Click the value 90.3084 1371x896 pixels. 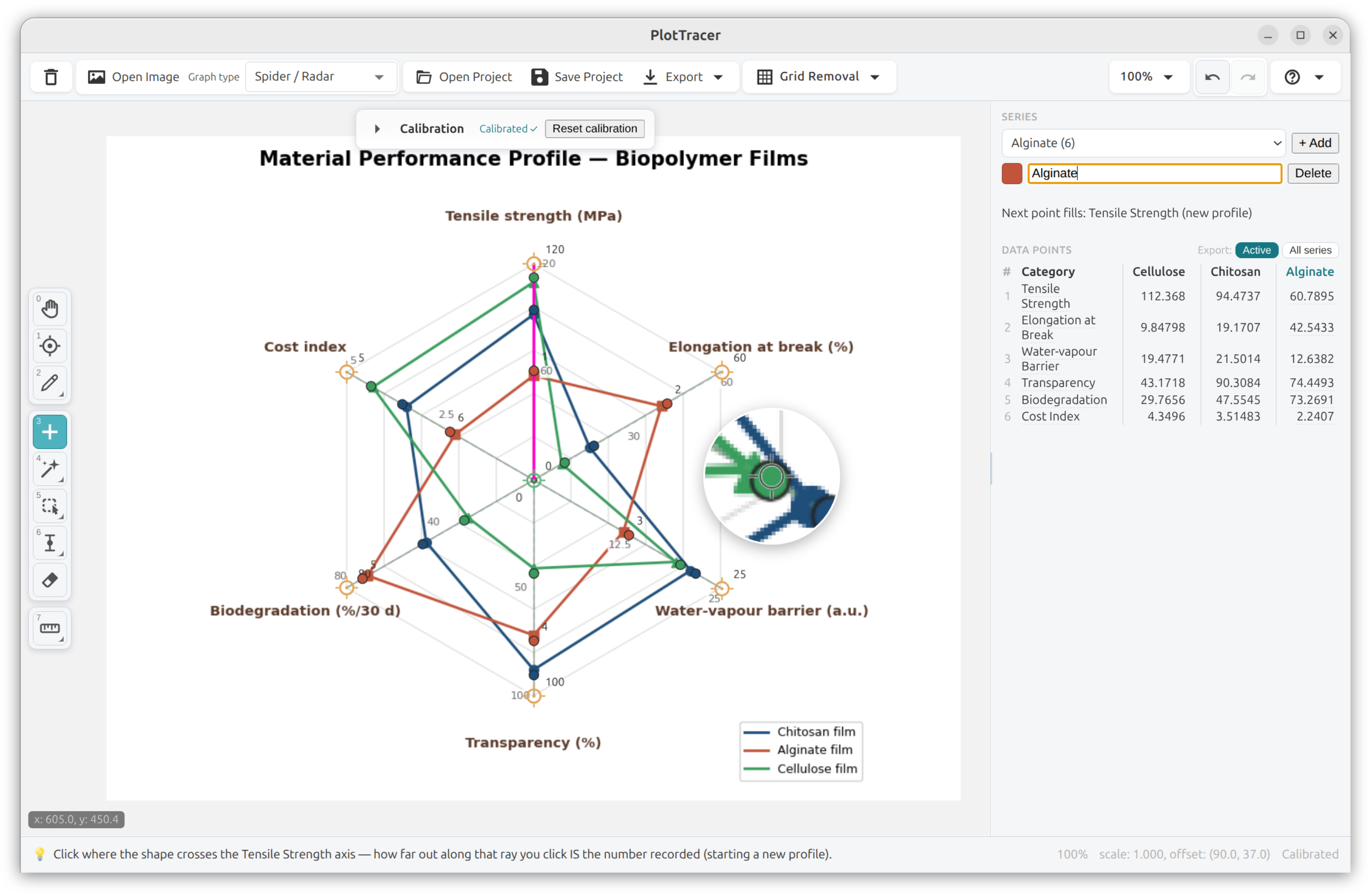(x=1237, y=383)
